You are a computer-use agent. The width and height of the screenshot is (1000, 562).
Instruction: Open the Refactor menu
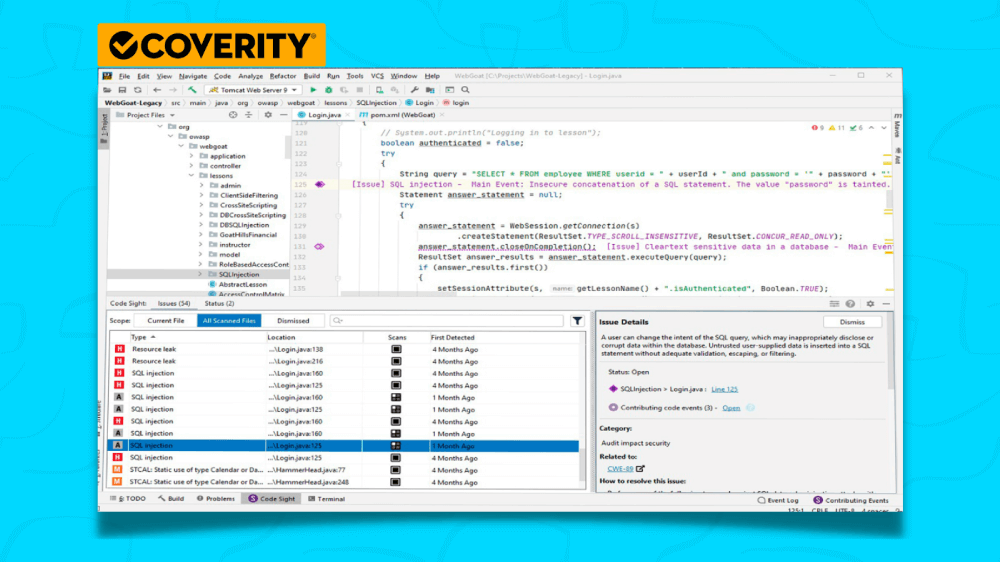(x=283, y=76)
